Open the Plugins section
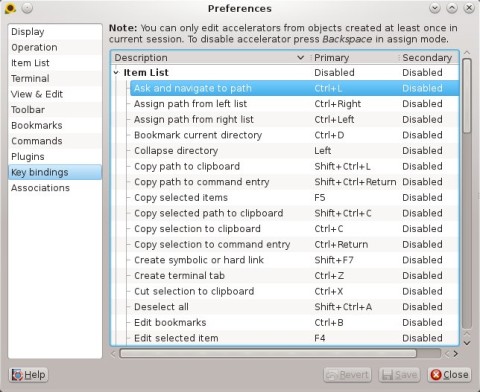 55,157
